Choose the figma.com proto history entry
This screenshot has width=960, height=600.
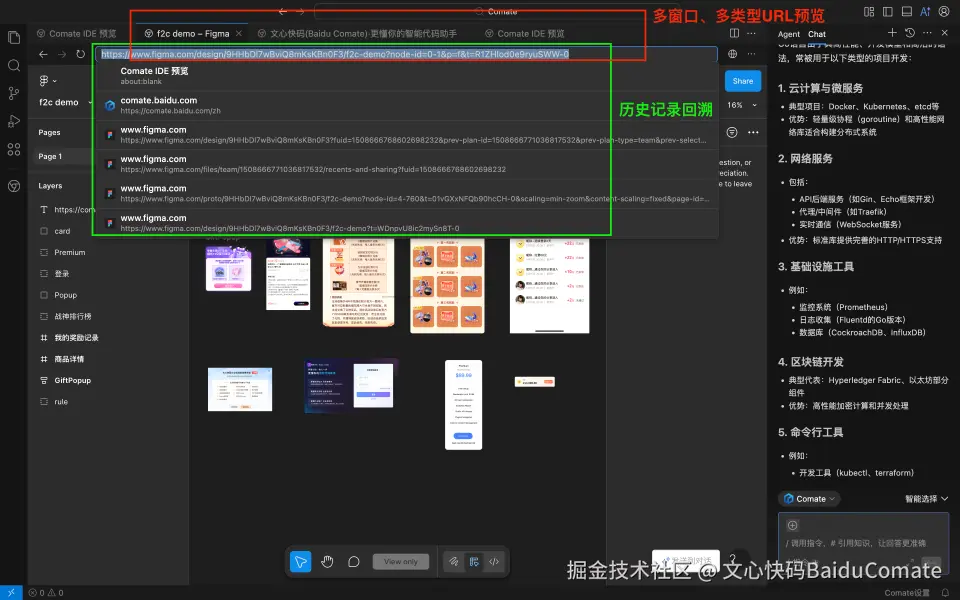pyautogui.click(x=407, y=193)
